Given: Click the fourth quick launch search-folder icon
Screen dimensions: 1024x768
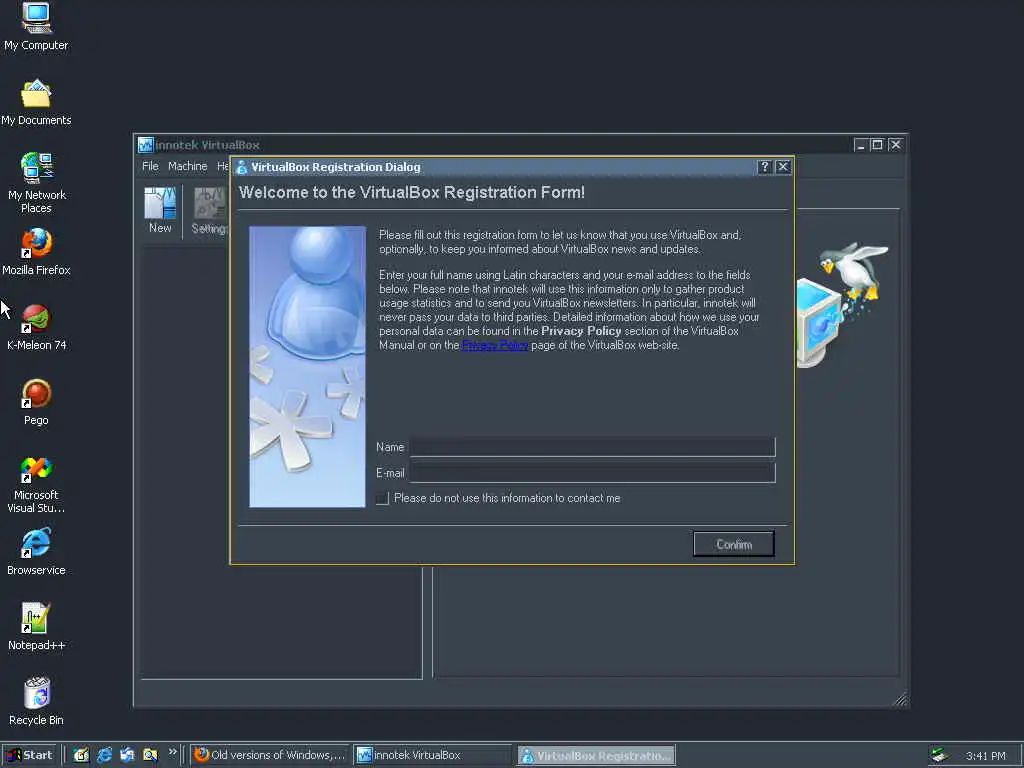Looking at the screenshot, I should (x=150, y=755).
